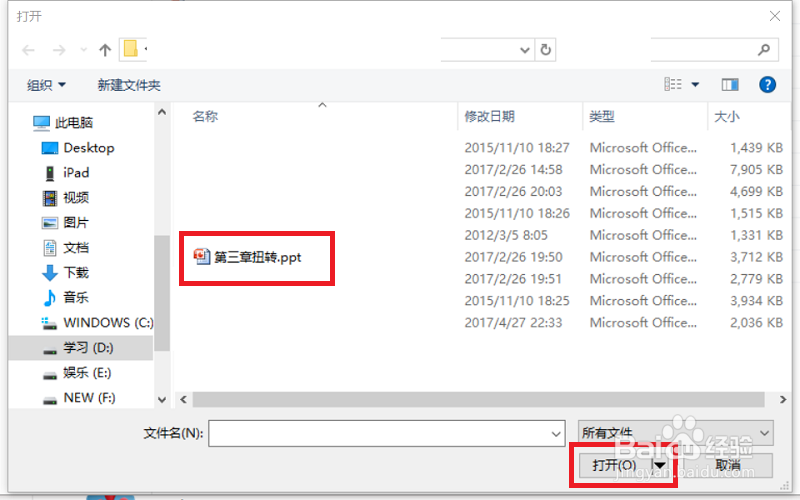Select 此电脑 in the navigation tree

(63, 122)
